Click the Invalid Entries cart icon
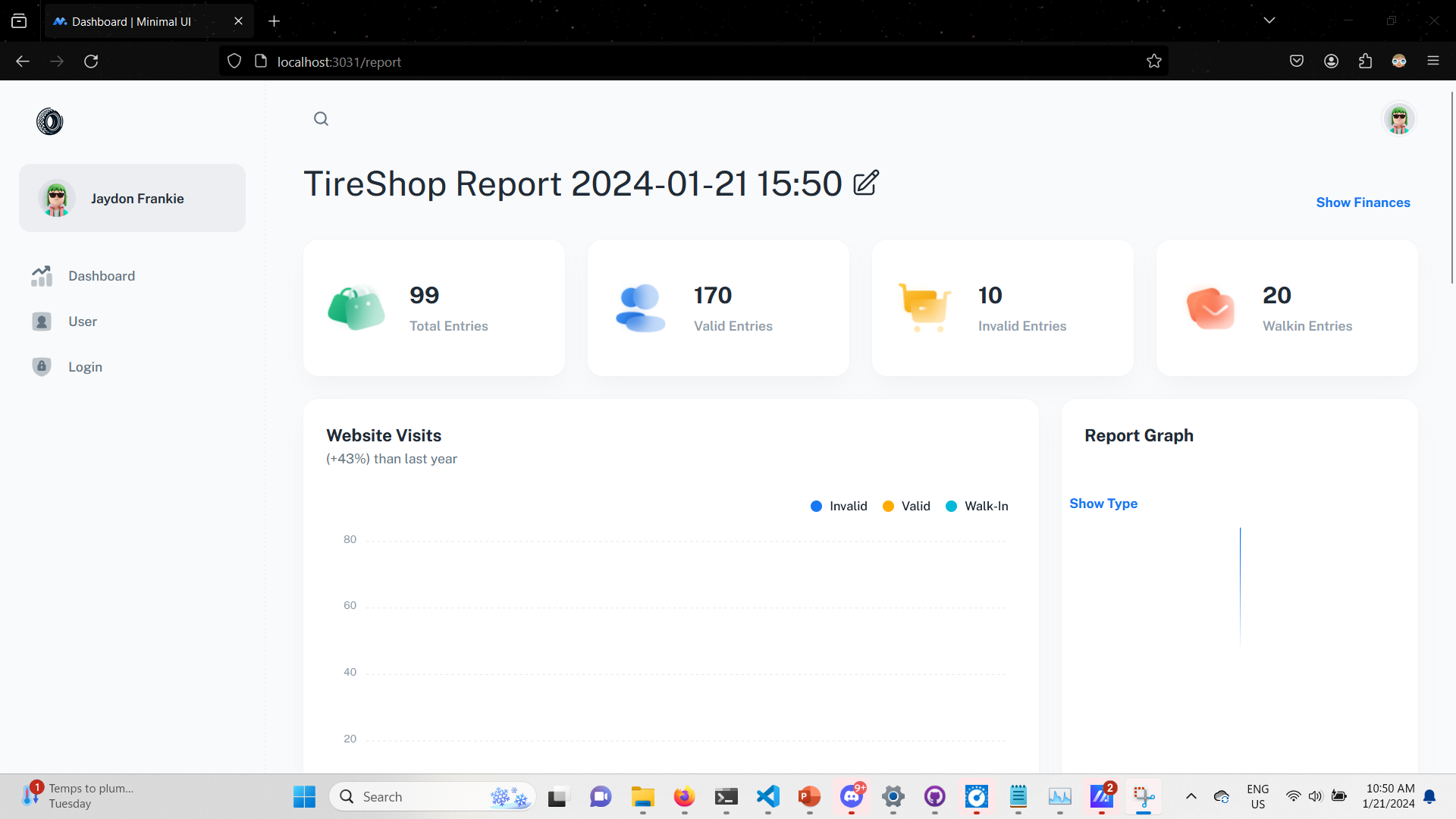Viewport: 1456px width, 819px height. pyautogui.click(x=924, y=308)
